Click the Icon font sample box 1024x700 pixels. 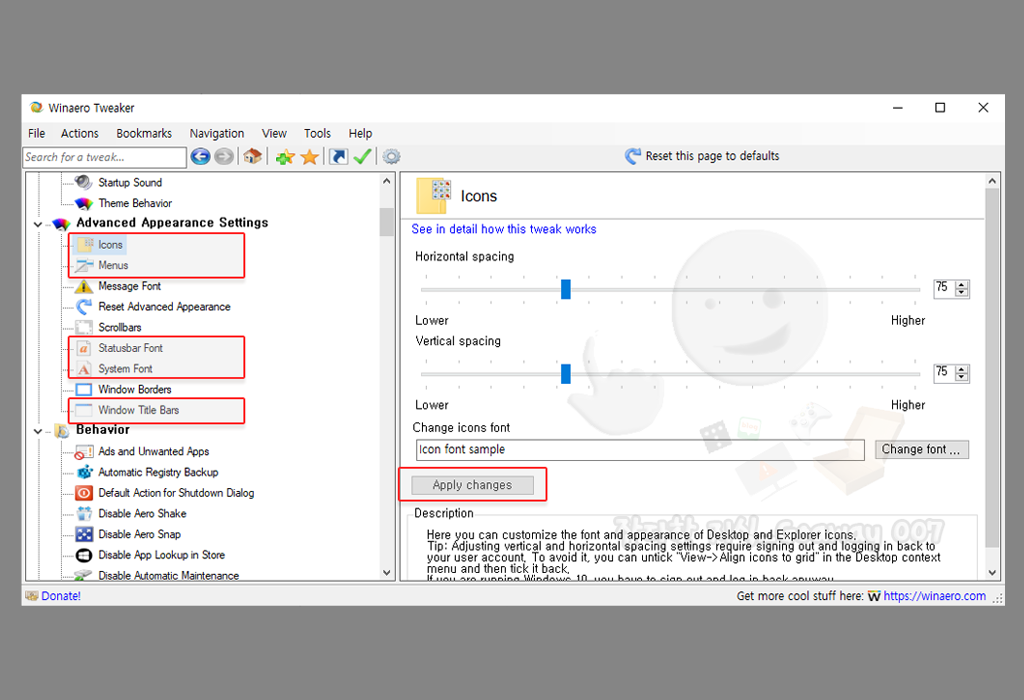click(640, 449)
